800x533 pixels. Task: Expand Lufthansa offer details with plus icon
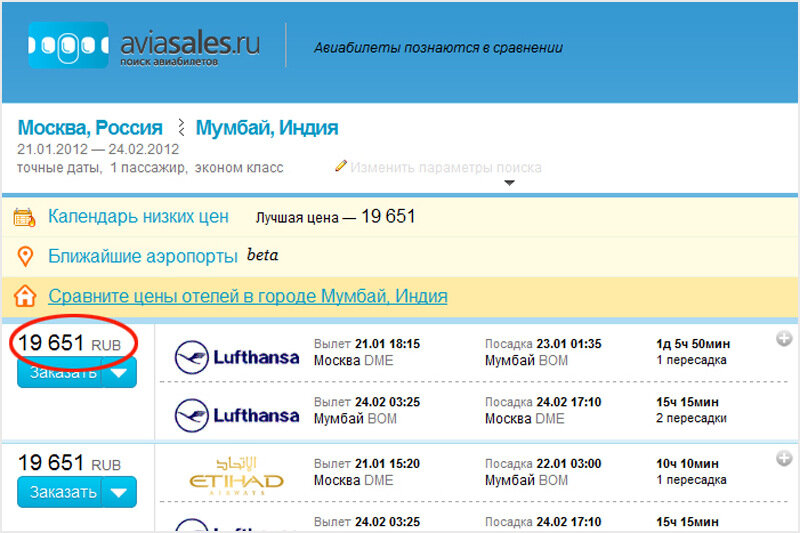coord(784,338)
